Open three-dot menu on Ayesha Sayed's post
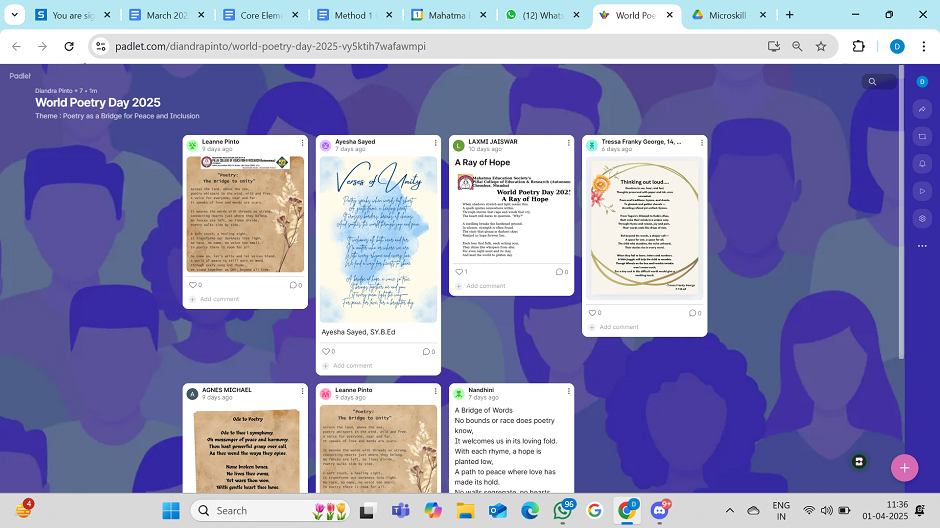This screenshot has width=940, height=528. (433, 145)
